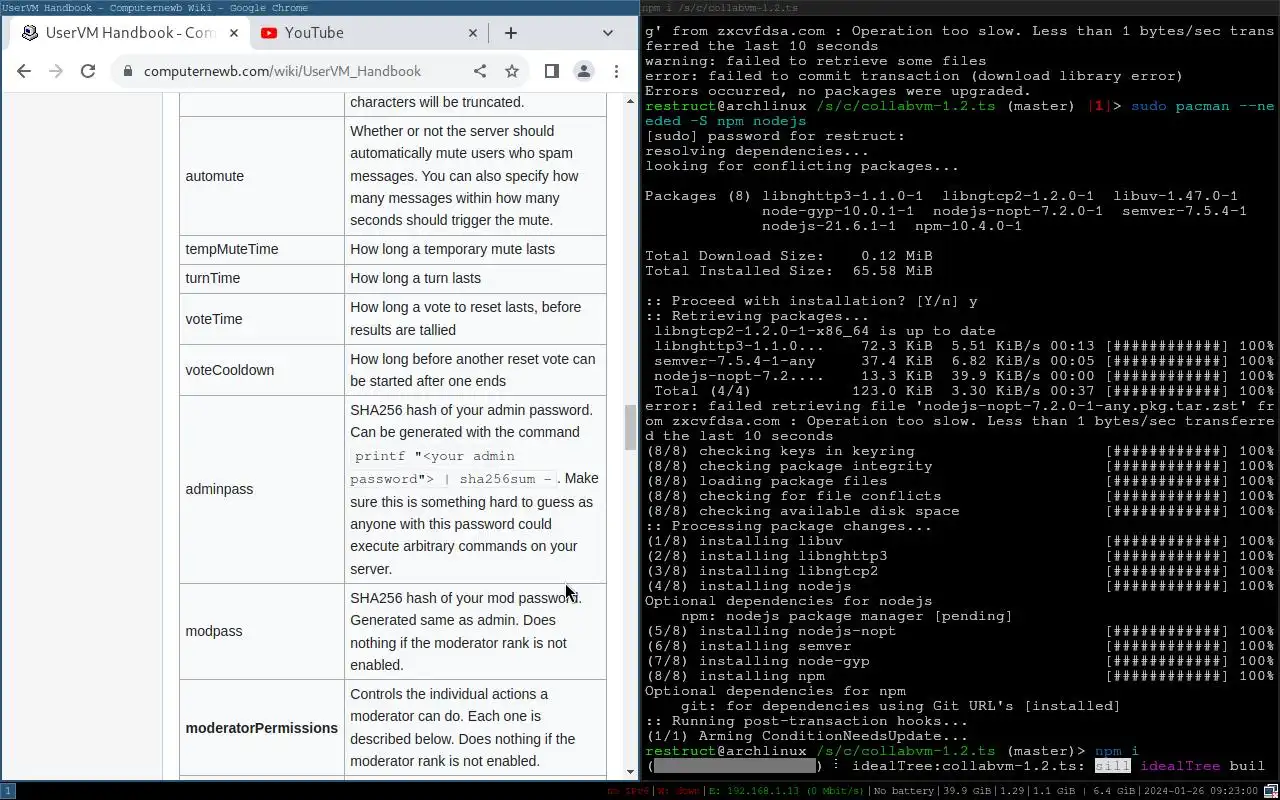
Task: Go back to the previous page in Chrome
Action: pos(24,71)
